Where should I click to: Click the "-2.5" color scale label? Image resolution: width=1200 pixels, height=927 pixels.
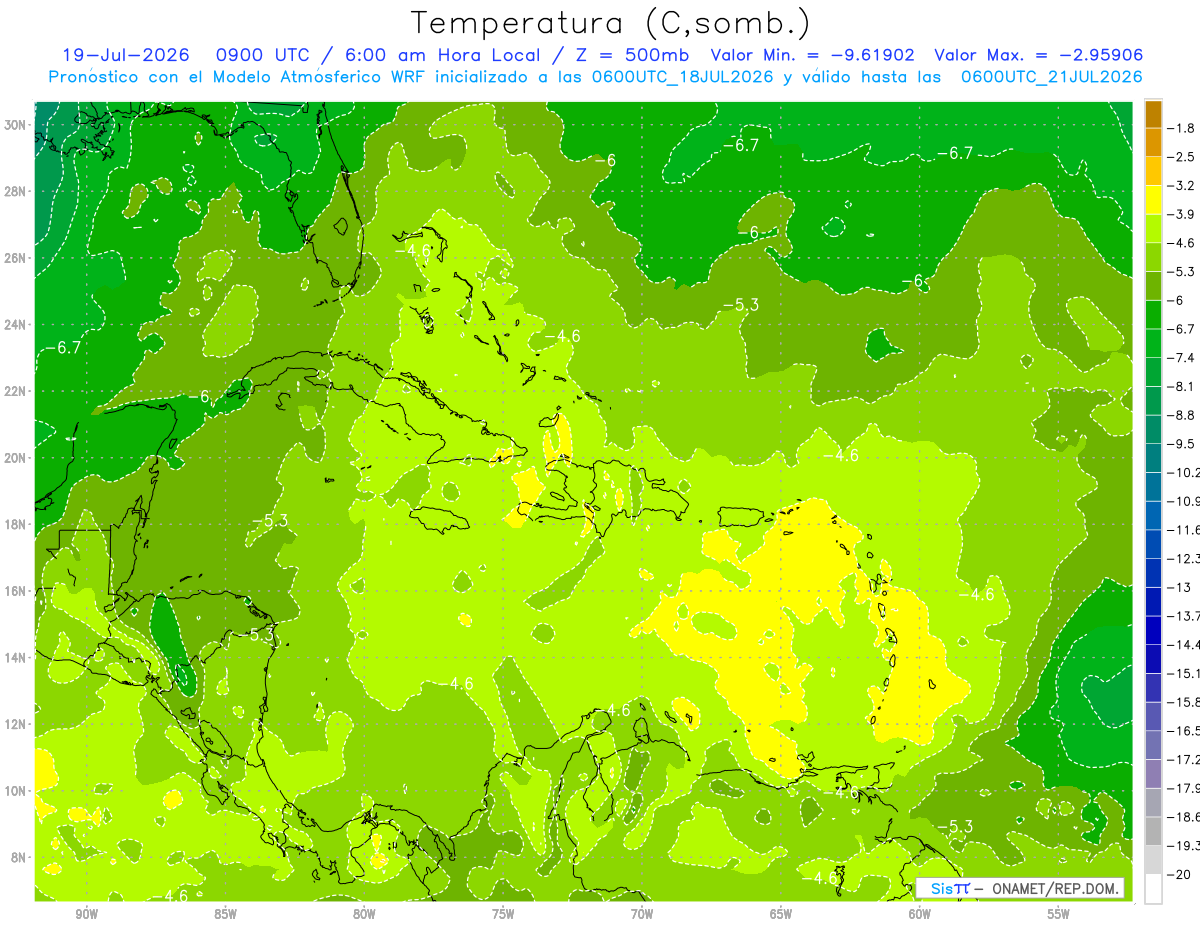(1182, 157)
